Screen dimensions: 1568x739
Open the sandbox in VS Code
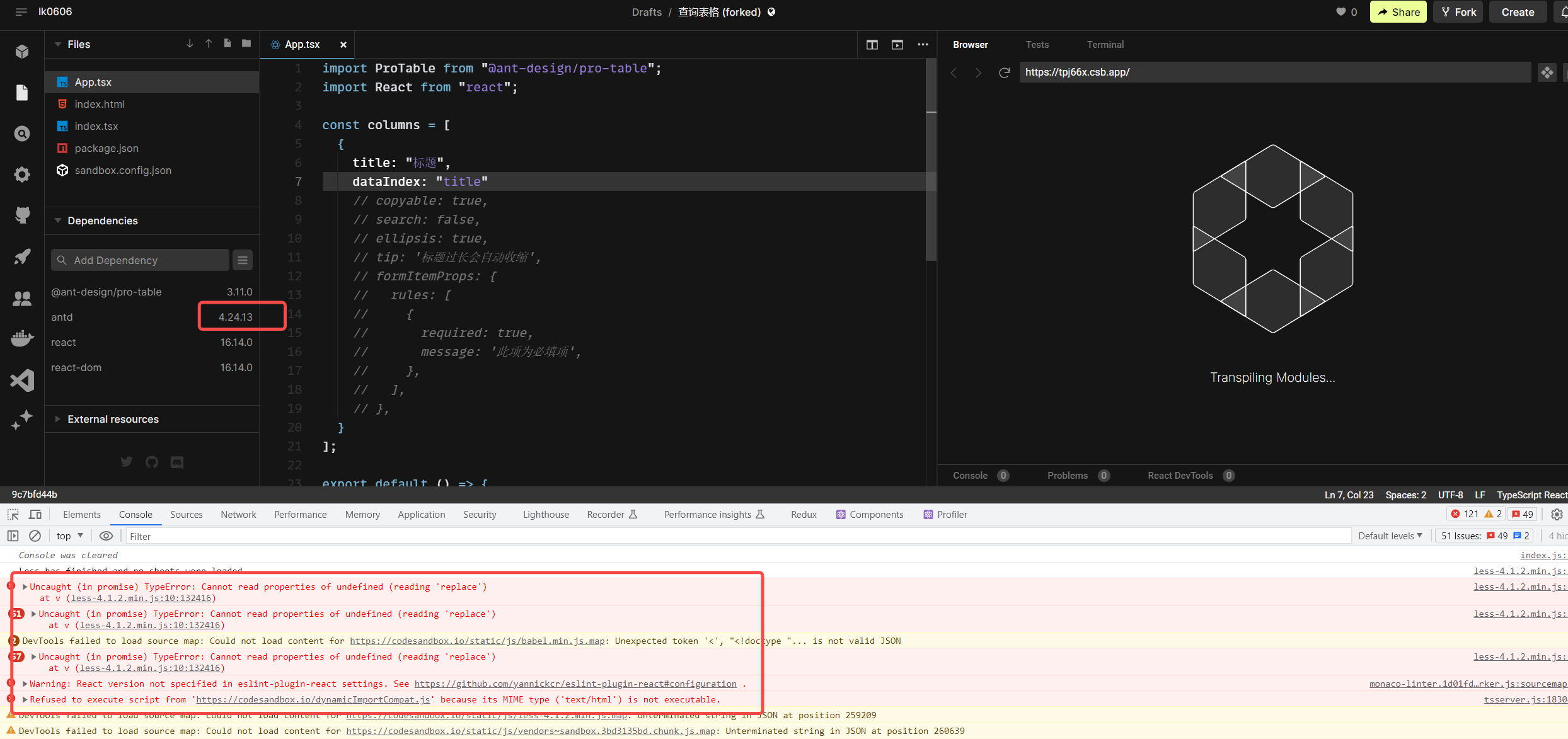21,380
